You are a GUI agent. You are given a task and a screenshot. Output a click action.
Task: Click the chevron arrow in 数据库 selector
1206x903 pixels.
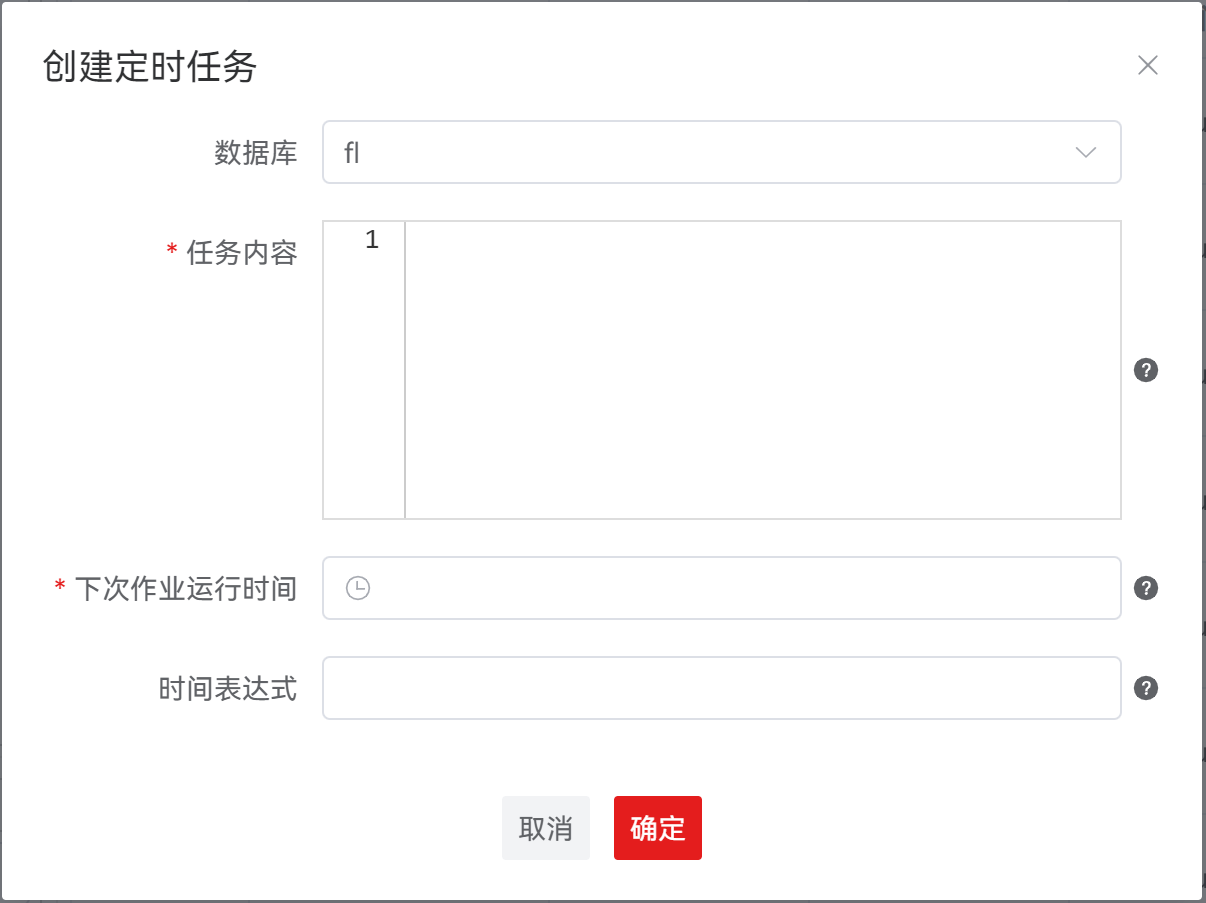click(x=1085, y=153)
